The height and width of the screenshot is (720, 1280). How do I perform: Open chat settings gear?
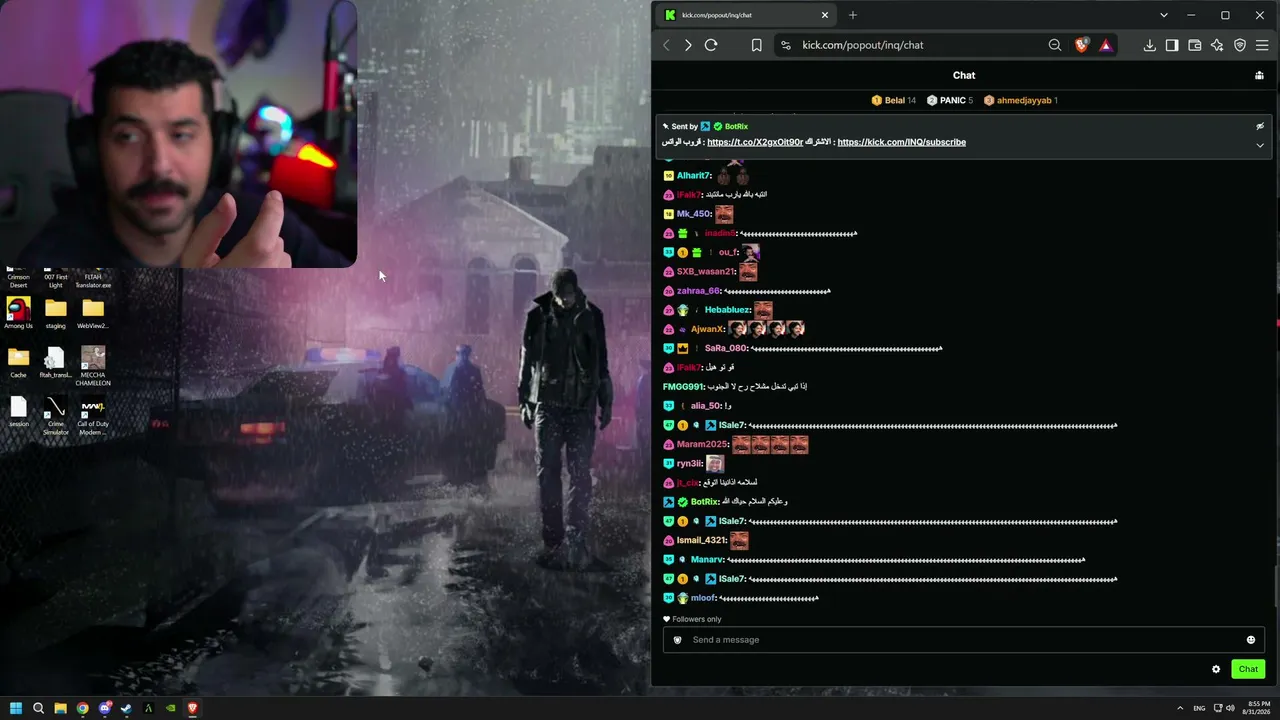[x=1216, y=669]
